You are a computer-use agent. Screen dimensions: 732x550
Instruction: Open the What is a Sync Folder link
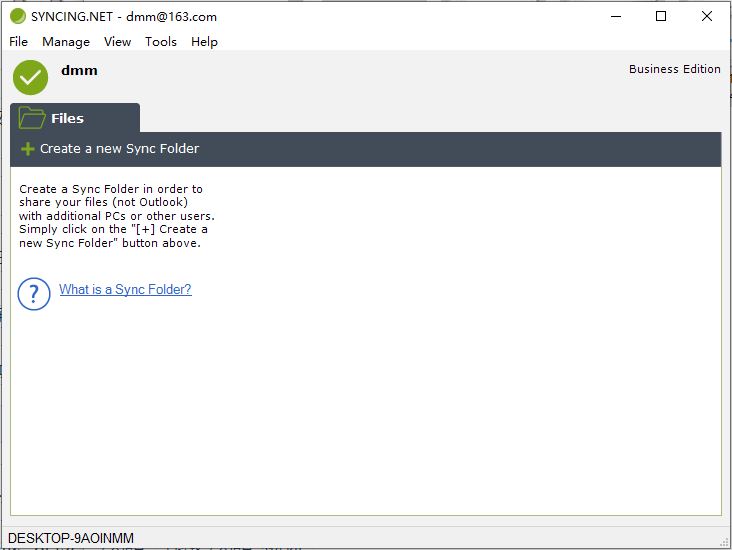tap(125, 289)
